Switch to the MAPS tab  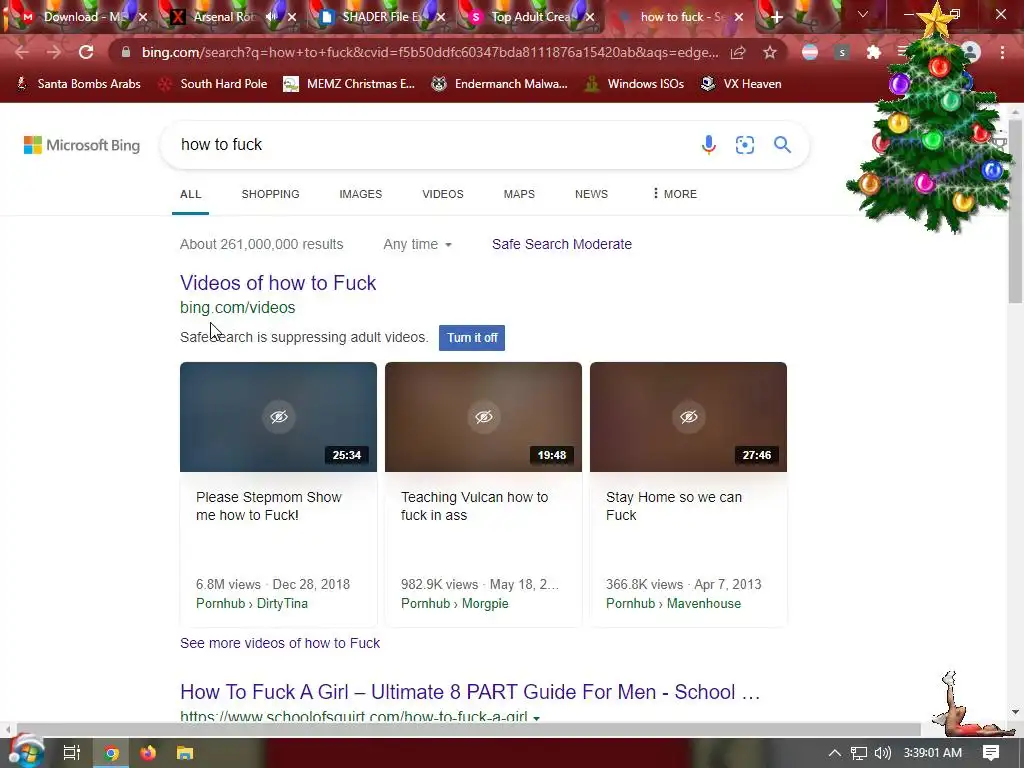[519, 194]
